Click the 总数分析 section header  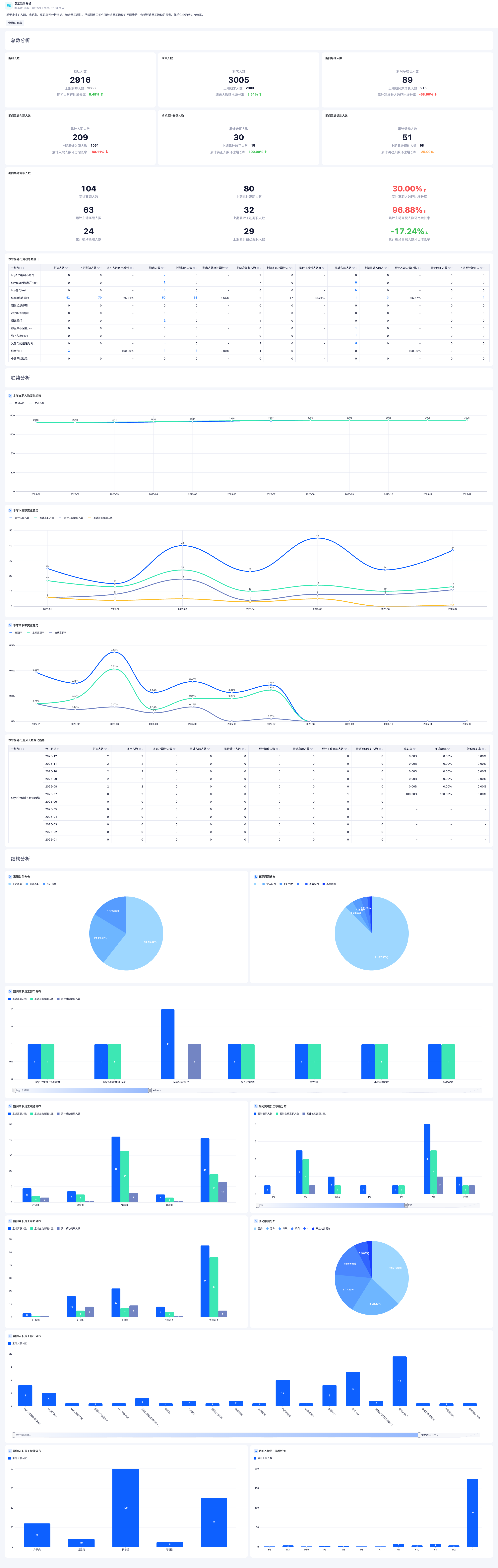(x=20, y=40)
